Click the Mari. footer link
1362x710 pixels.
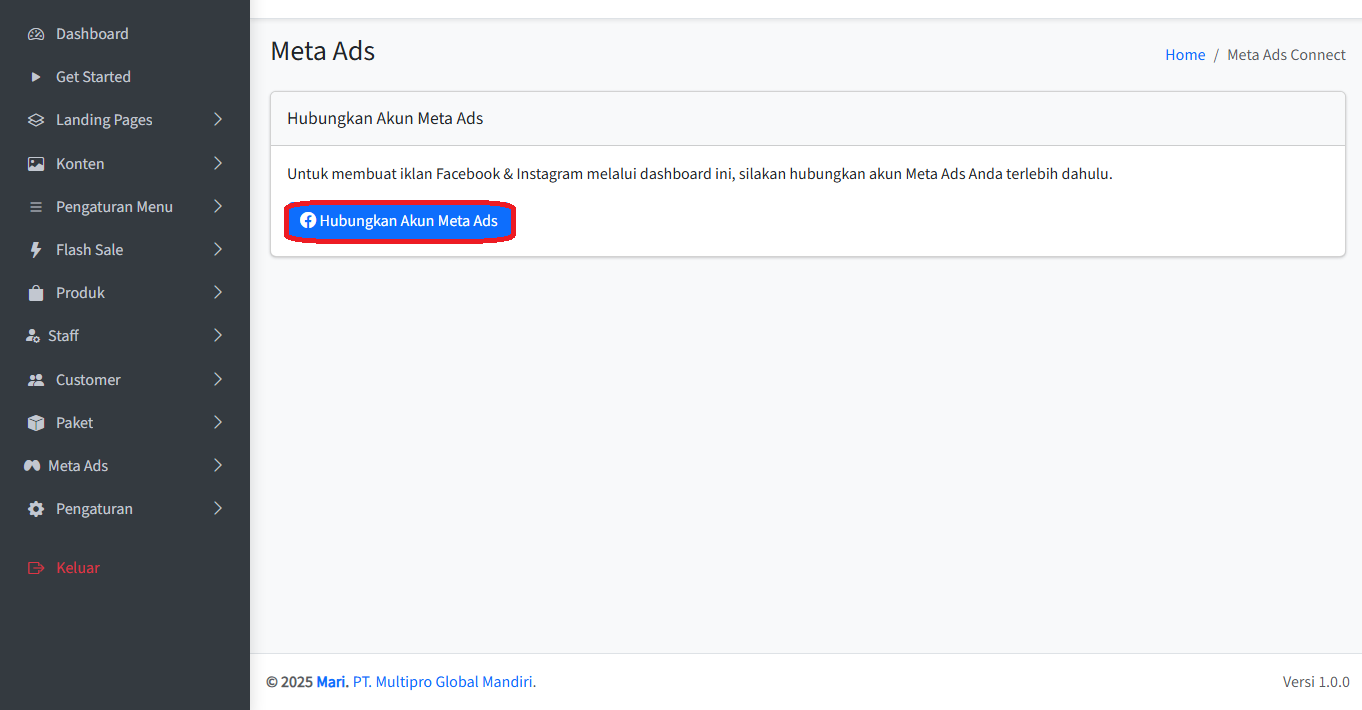click(332, 682)
